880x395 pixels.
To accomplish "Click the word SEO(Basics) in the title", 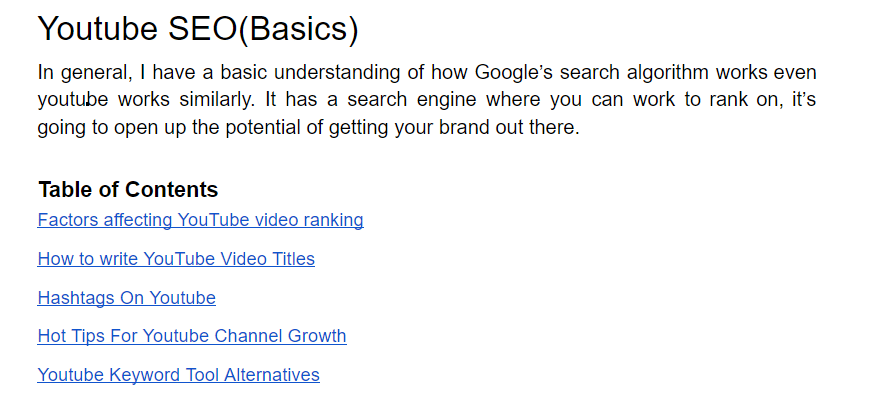I will 263,29.
